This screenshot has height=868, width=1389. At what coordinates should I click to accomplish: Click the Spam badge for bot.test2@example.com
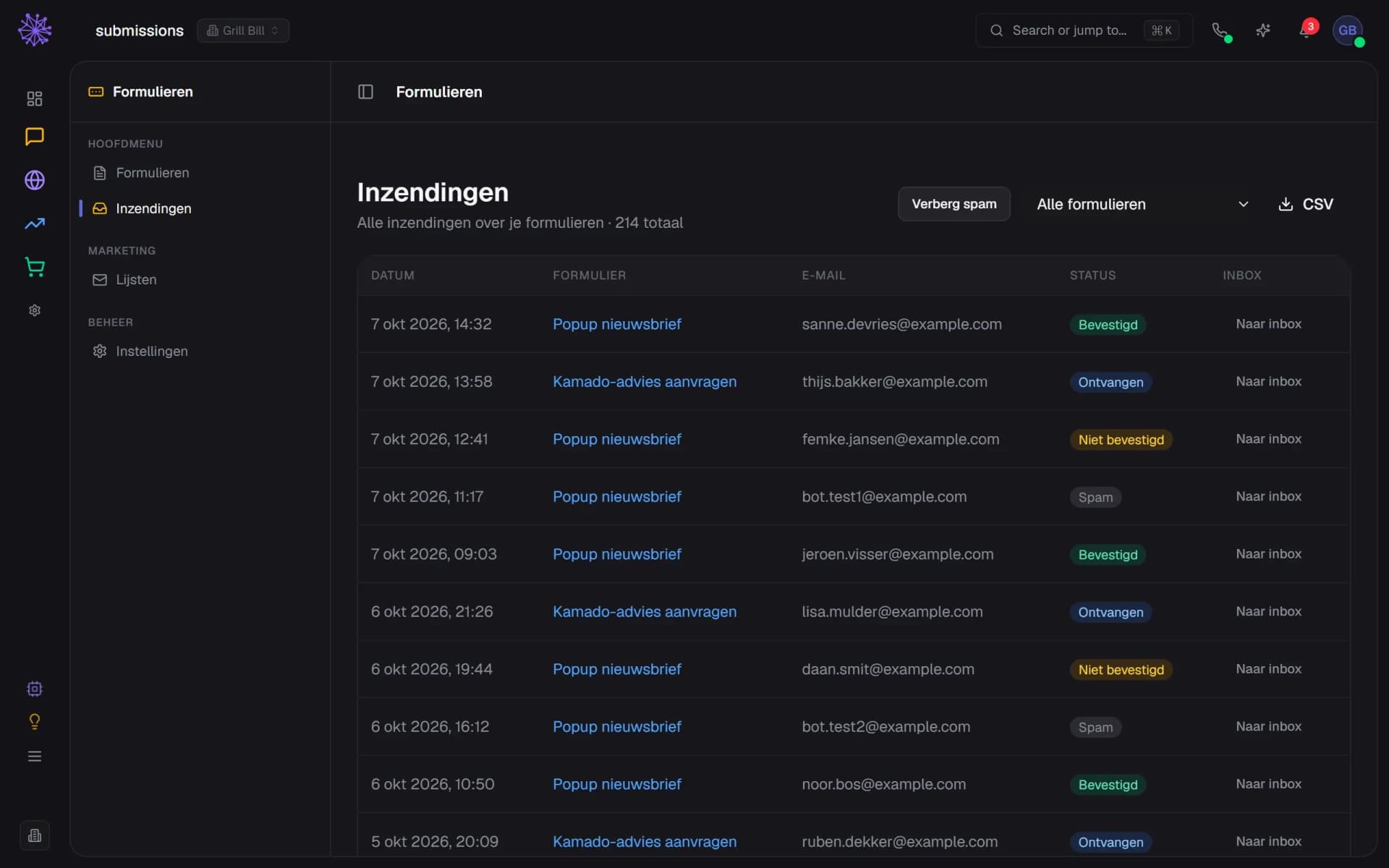pyautogui.click(x=1095, y=727)
